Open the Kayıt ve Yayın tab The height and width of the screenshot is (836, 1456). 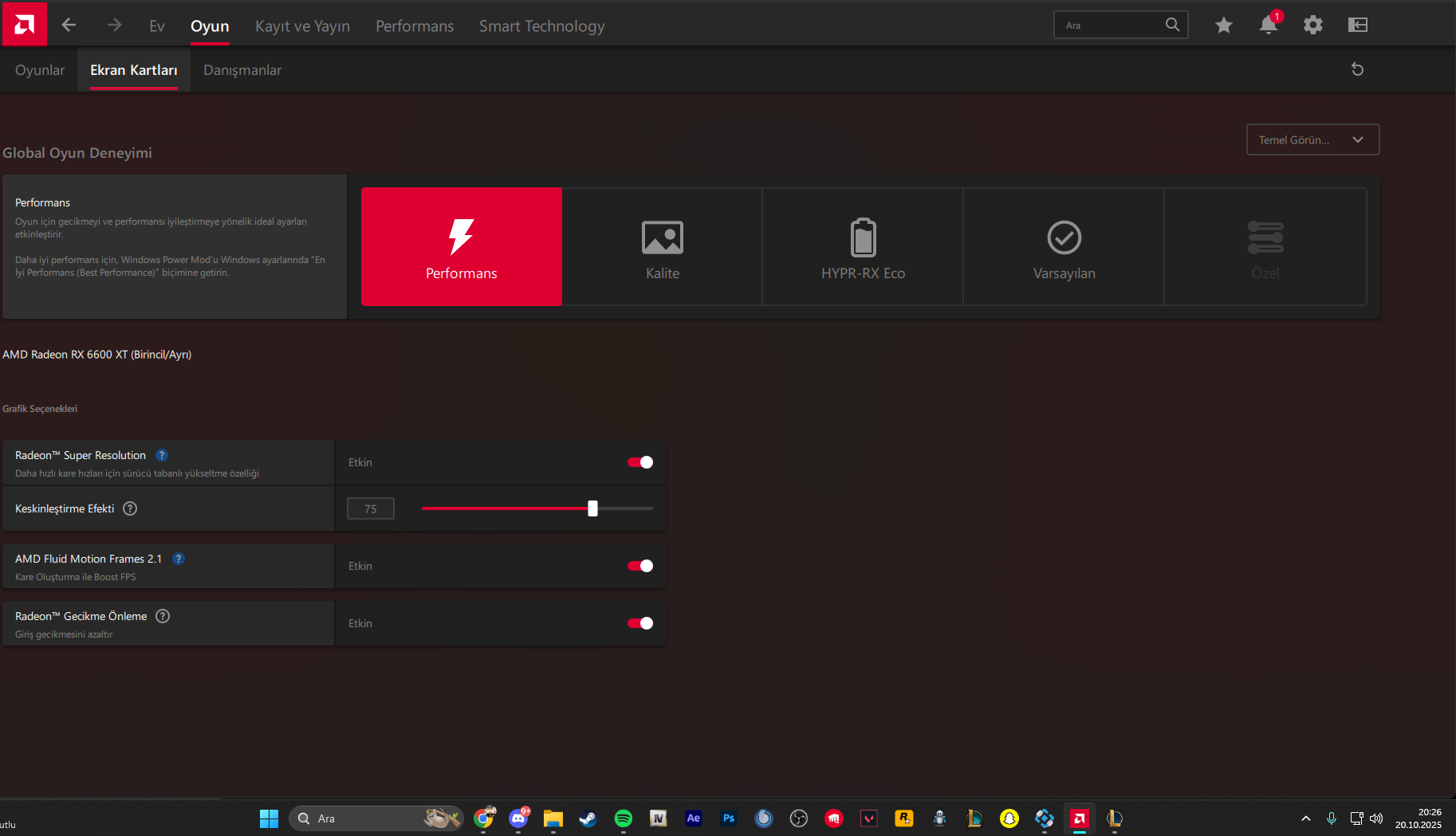point(302,26)
